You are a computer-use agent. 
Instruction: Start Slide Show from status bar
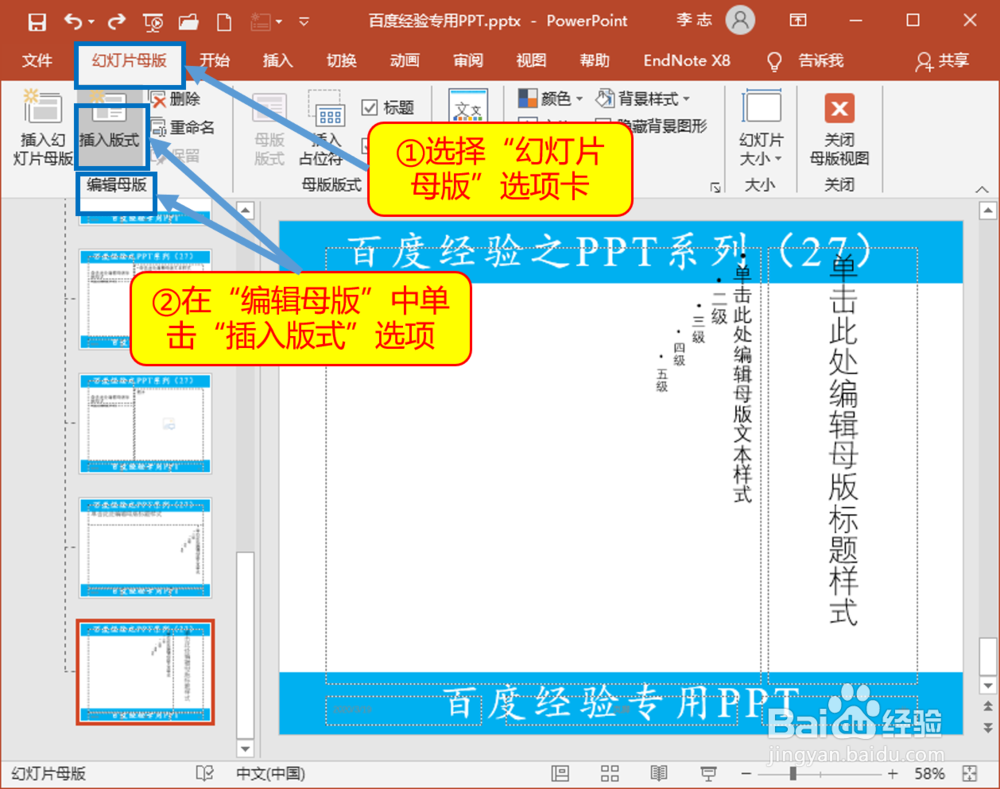(x=708, y=774)
